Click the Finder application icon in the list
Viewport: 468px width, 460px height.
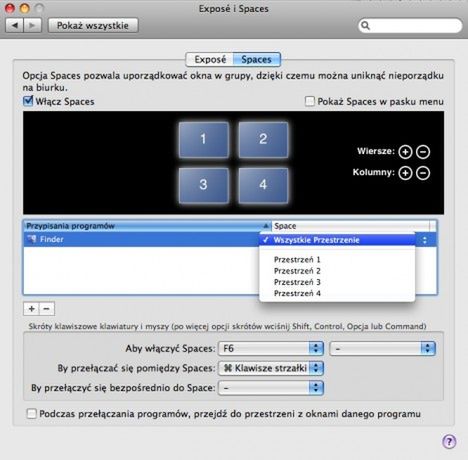[32, 239]
